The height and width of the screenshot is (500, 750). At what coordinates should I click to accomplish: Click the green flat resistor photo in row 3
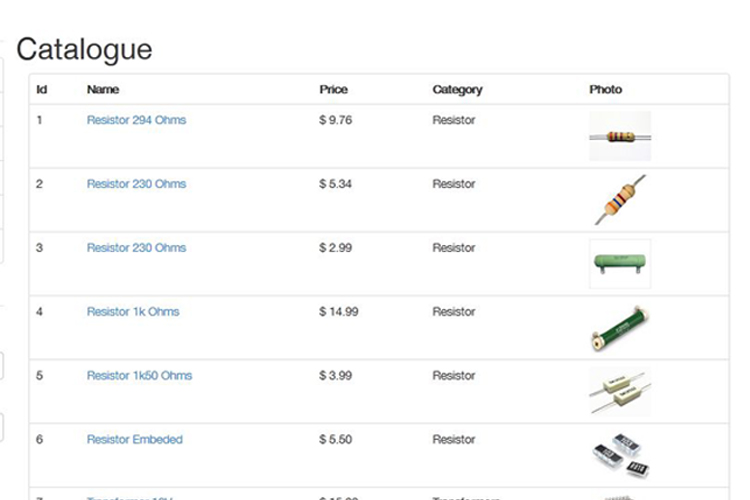pos(620,264)
